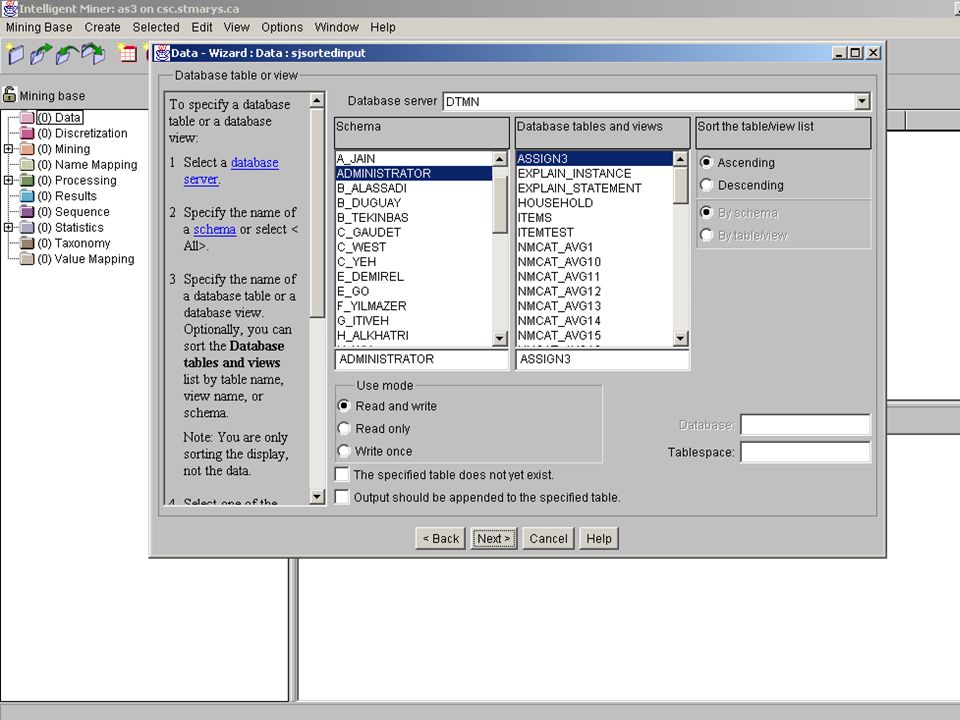The width and height of the screenshot is (960, 720).
Task: Click the Cancel button
Action: pos(548,539)
